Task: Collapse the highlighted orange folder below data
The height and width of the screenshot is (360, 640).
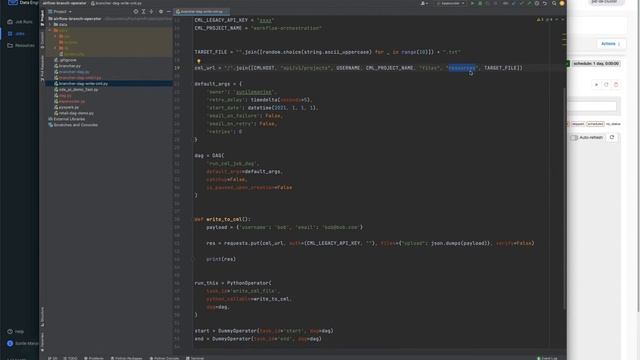Action: point(50,30)
